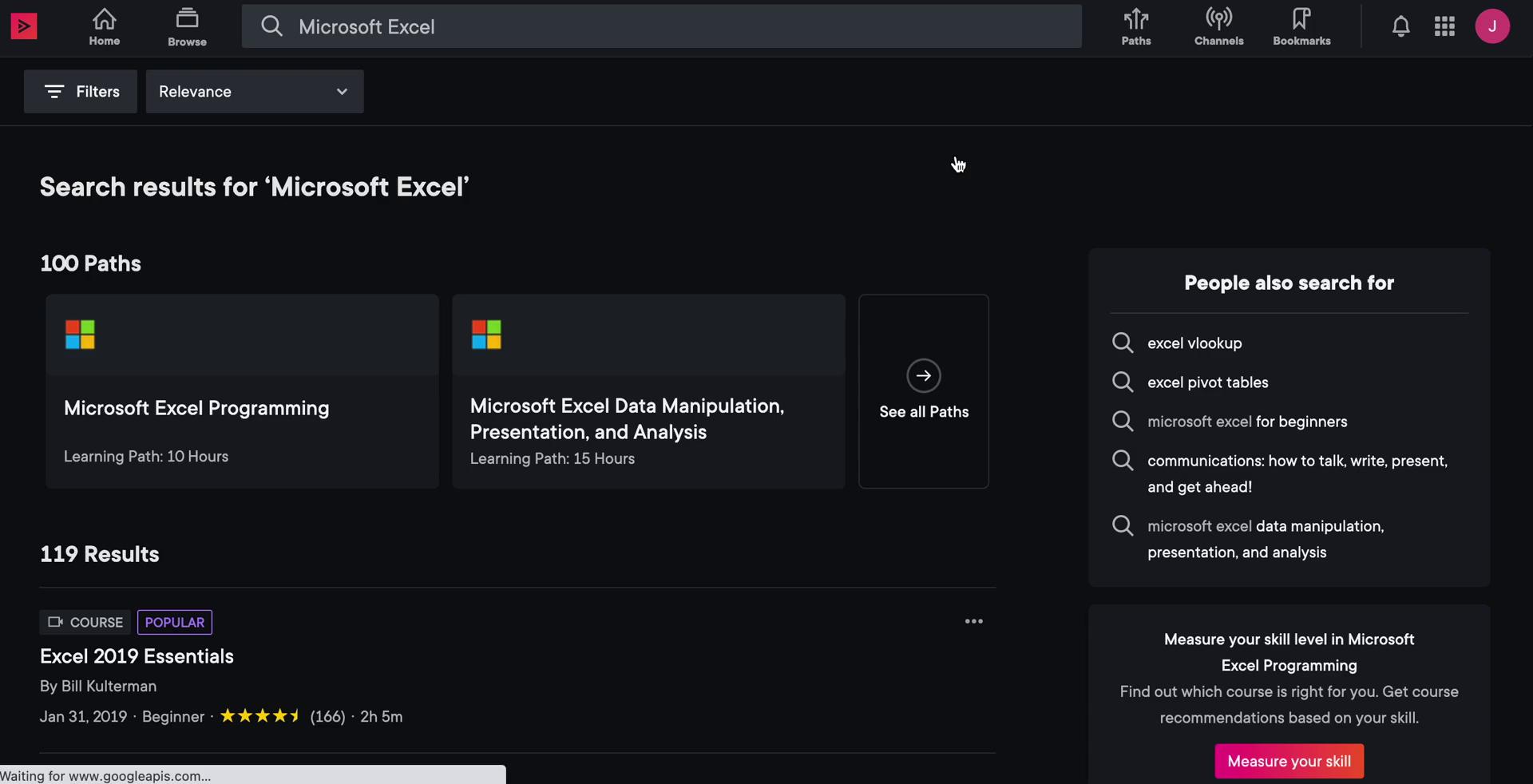Search for 'excel vlookup' suggestion
Viewport: 1533px width, 784px height.
coord(1194,343)
